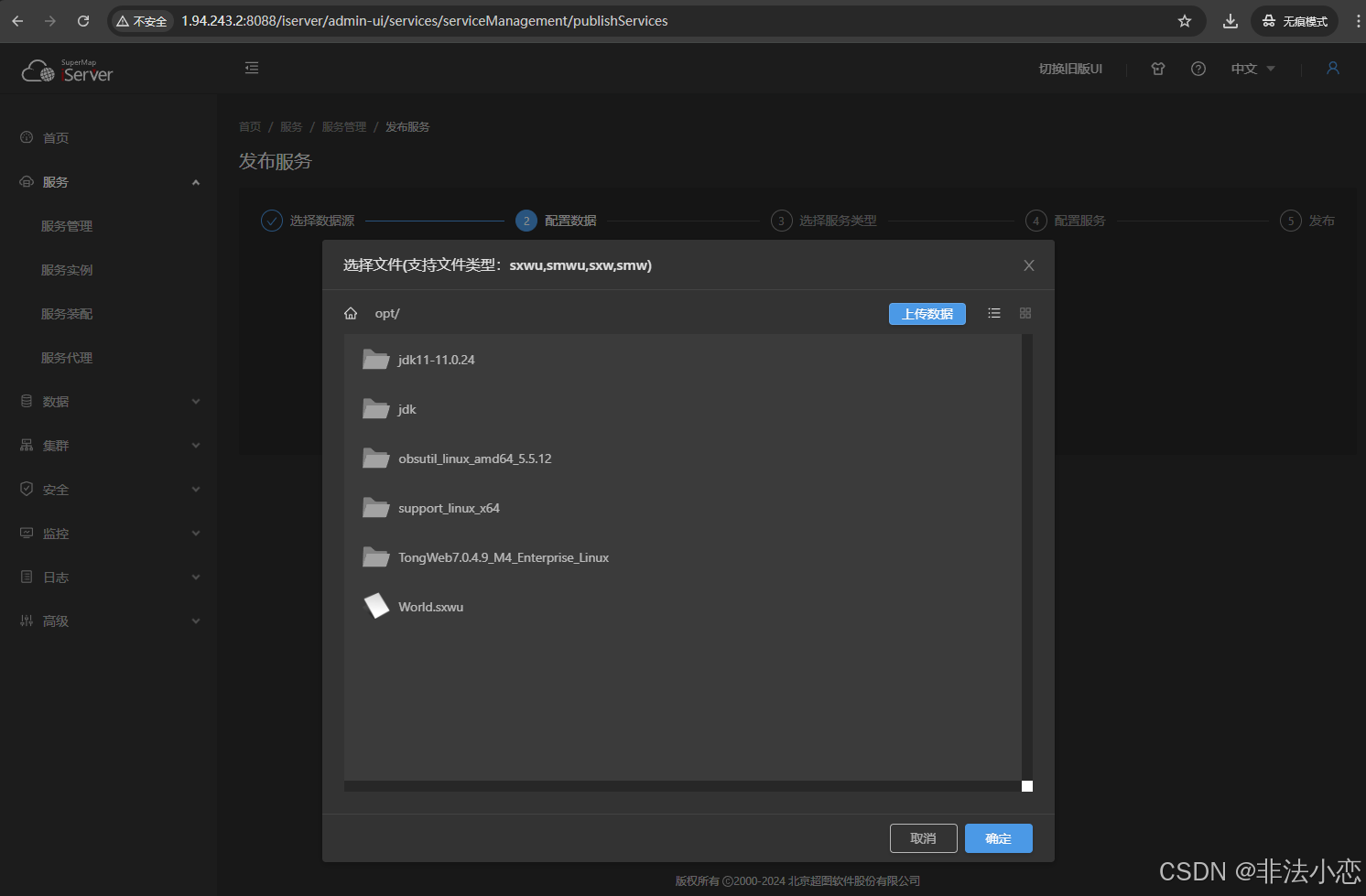The width and height of the screenshot is (1366, 896).
Task: Expand the 集群 sidebar menu
Action: pyautogui.click(x=110, y=446)
